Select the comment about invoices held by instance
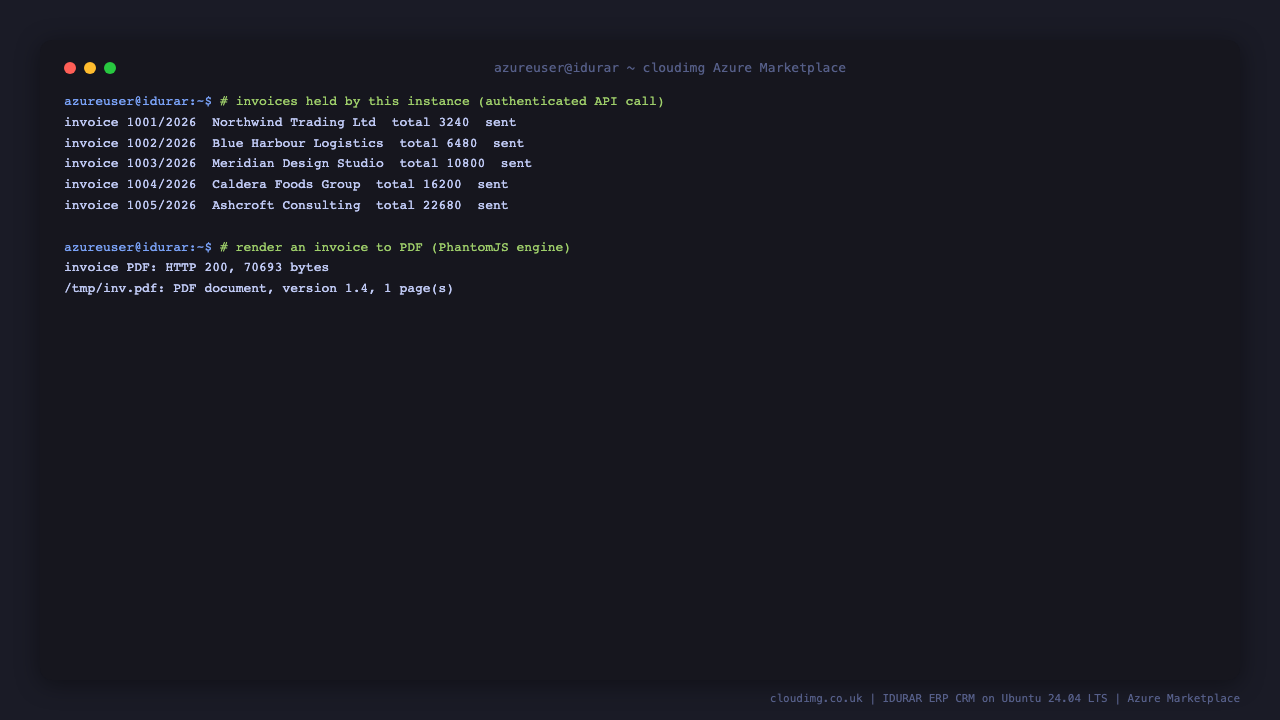The width and height of the screenshot is (1280, 720). 442,101
